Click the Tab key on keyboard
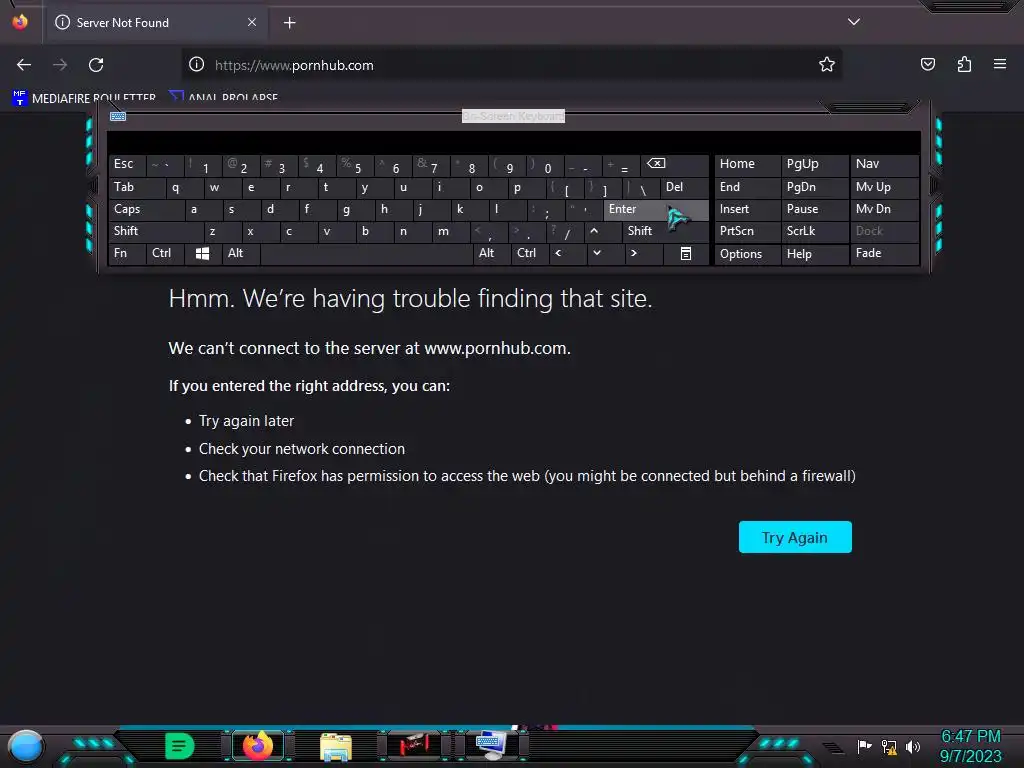Screen dimensions: 1024x768 (x=136, y=187)
